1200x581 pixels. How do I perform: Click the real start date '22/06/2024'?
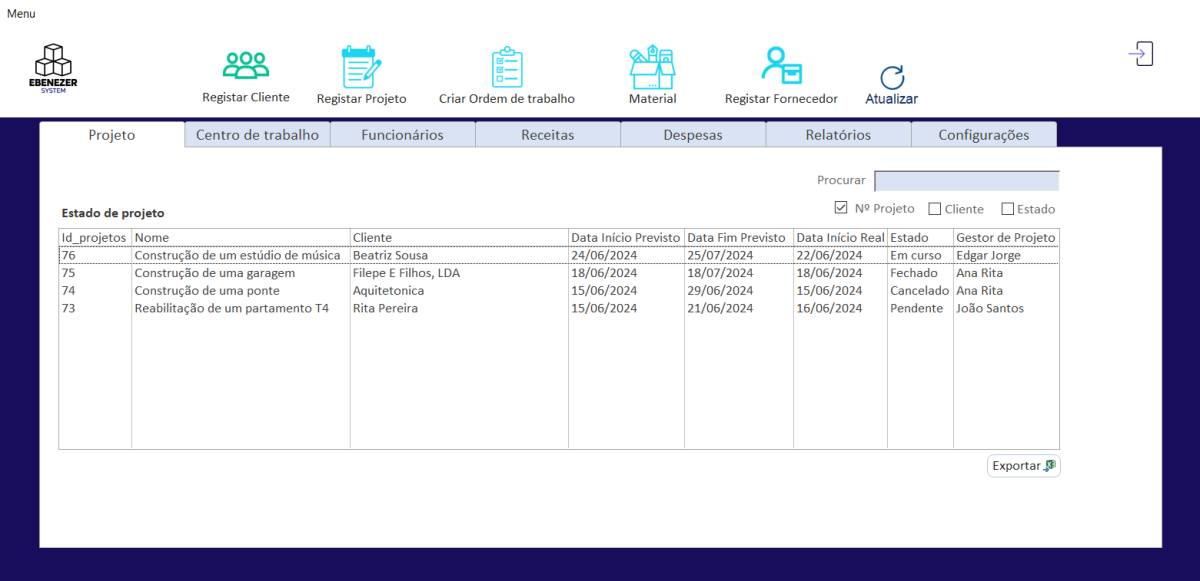point(829,255)
